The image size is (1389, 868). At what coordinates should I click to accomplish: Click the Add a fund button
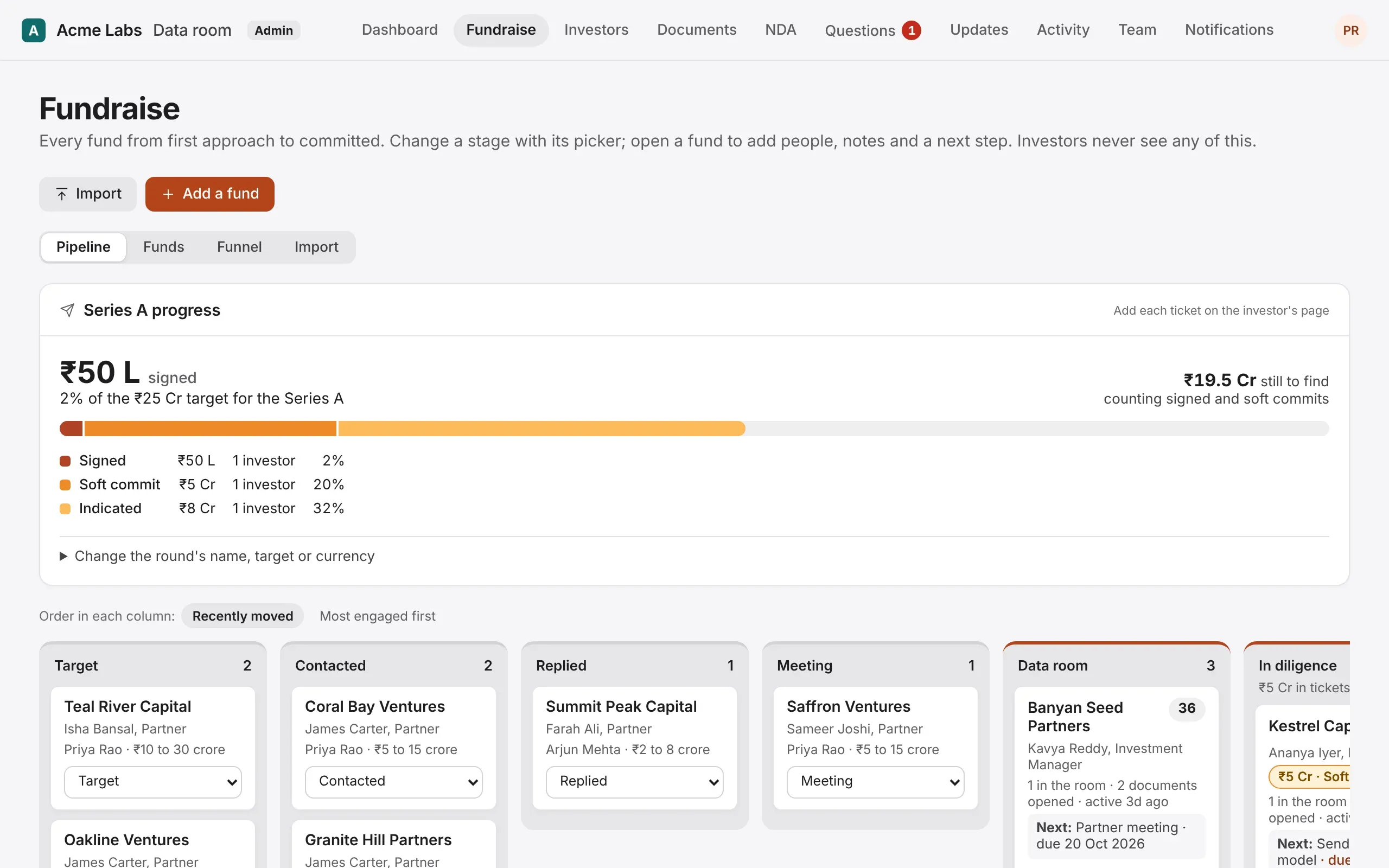[x=209, y=194]
